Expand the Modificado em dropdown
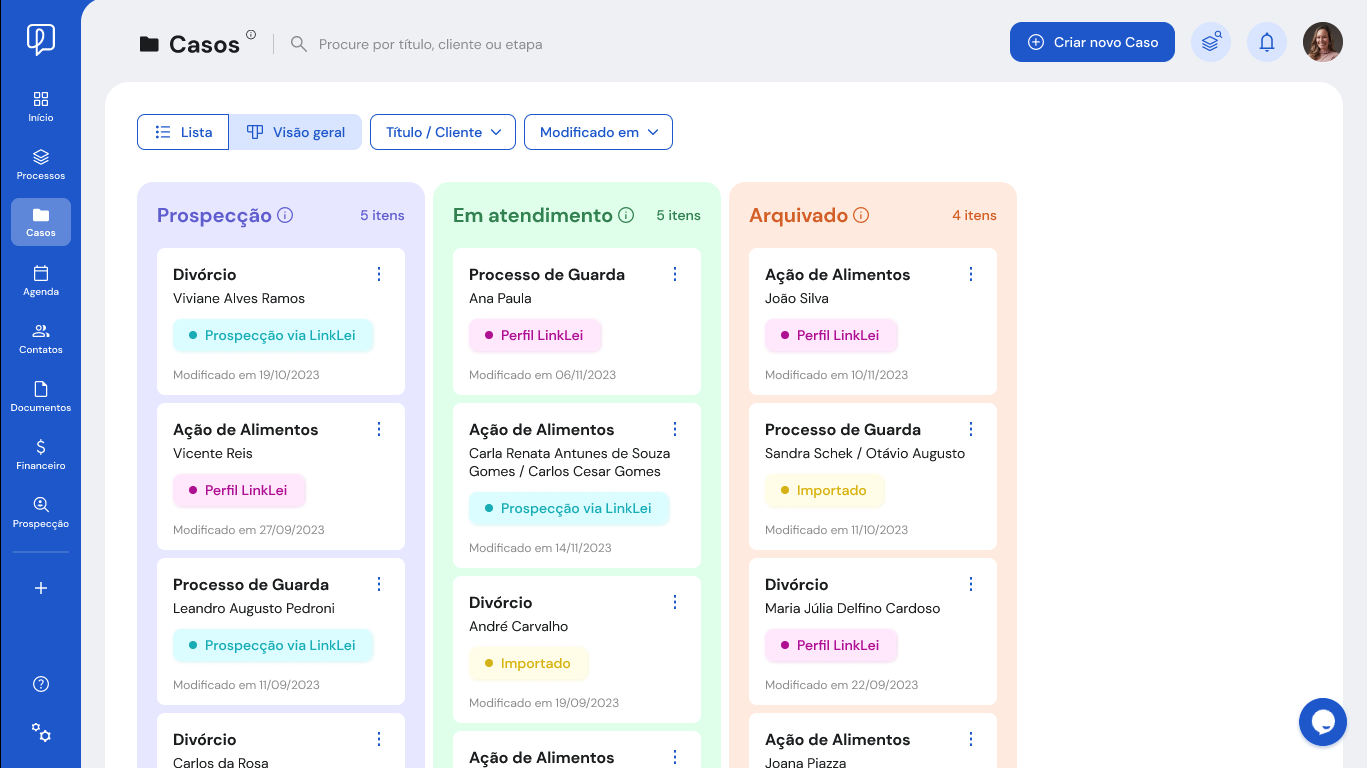1367x768 pixels. tap(598, 132)
